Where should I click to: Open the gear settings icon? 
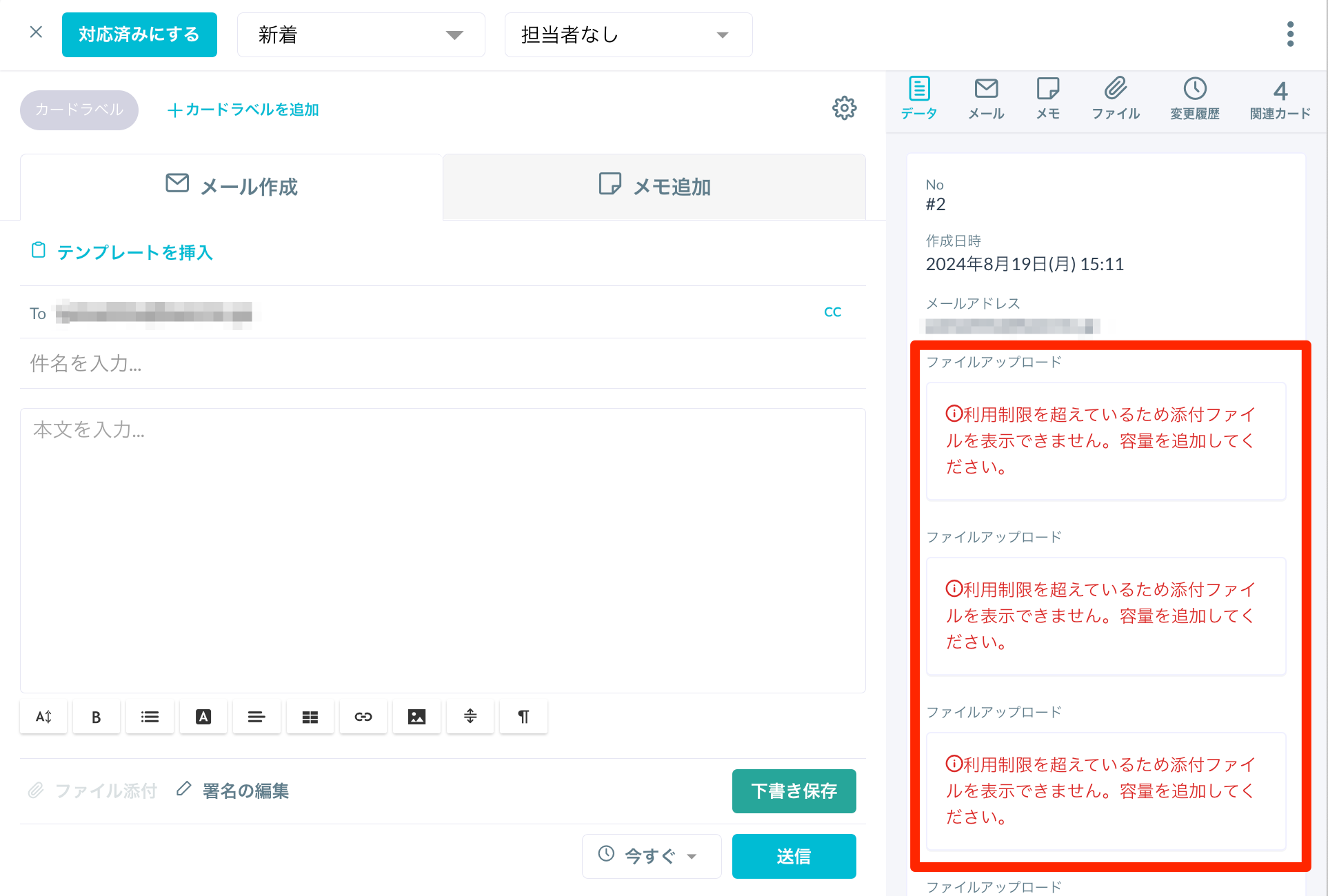coord(844,108)
